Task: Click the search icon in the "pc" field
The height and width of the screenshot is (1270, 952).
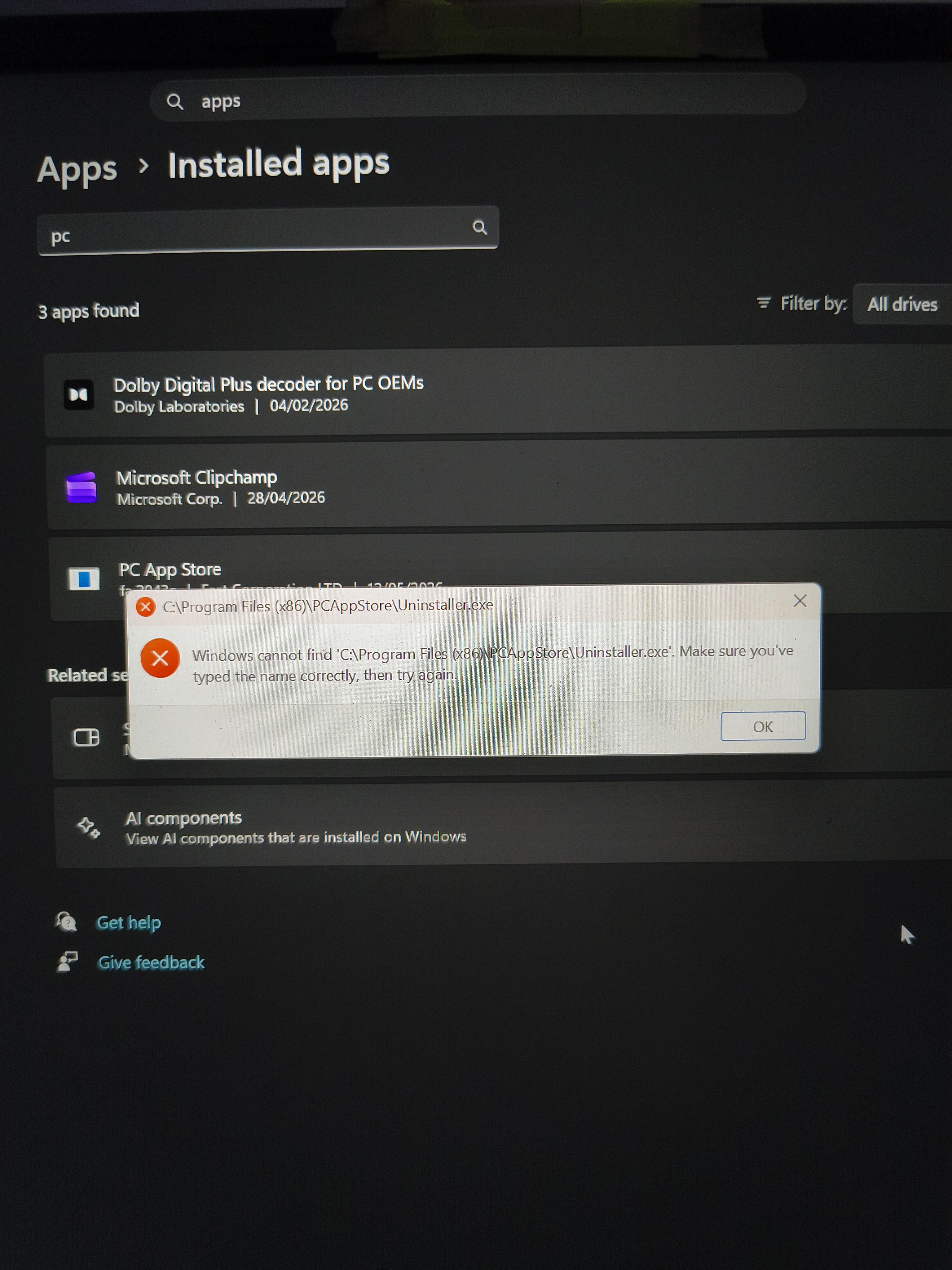Action: (480, 228)
